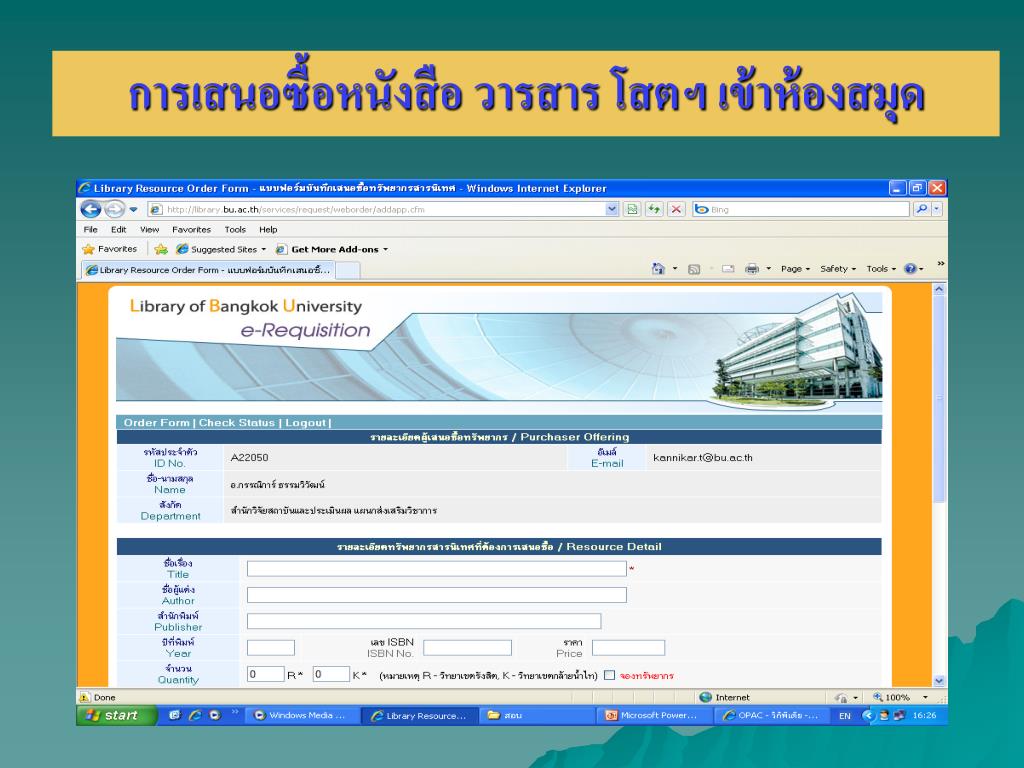Viewport: 1024px width, 768px height.
Task: Click the Favorites star button
Action: (x=110, y=249)
